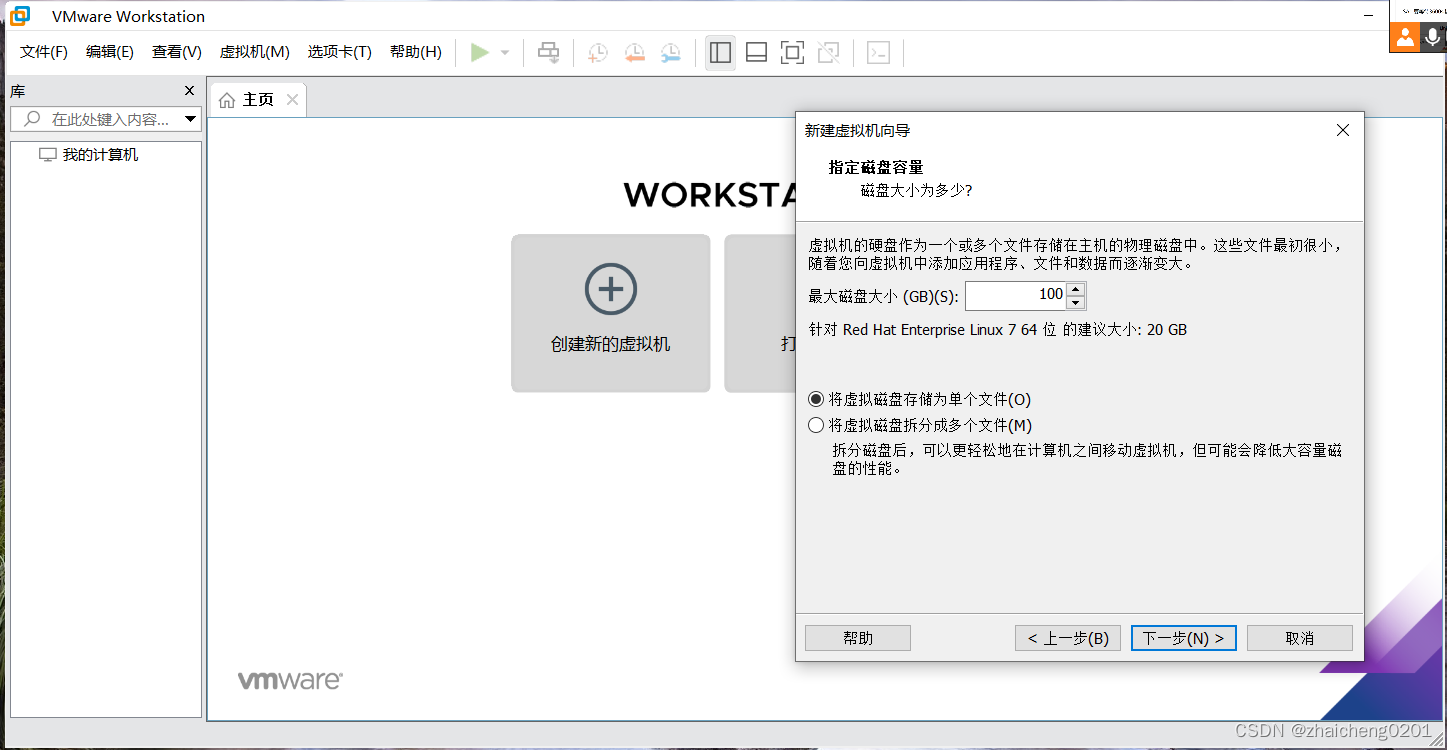Click Send Ctrl+Alt+Del toolbar icon
Viewport: 1447px width, 750px height.
pos(549,52)
